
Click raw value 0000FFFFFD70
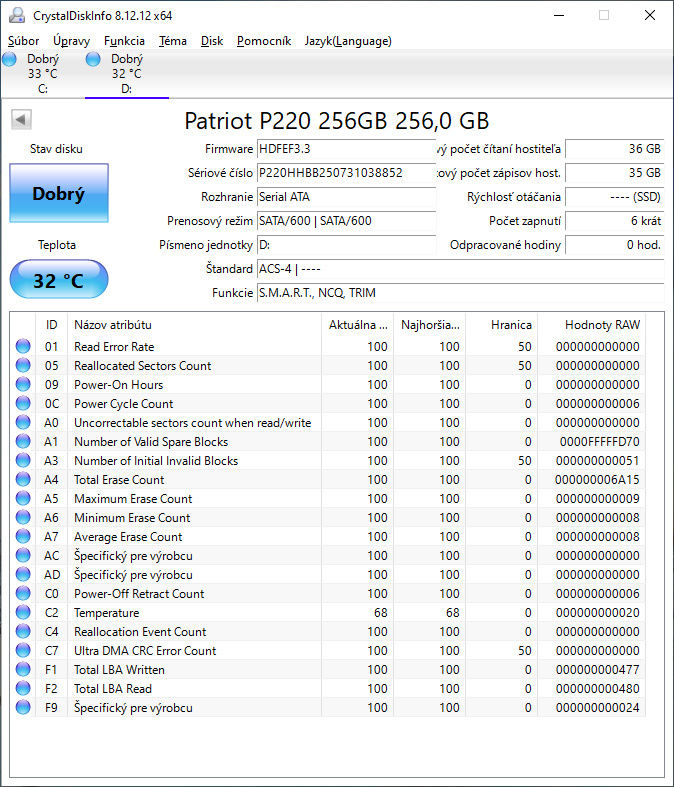pos(600,442)
